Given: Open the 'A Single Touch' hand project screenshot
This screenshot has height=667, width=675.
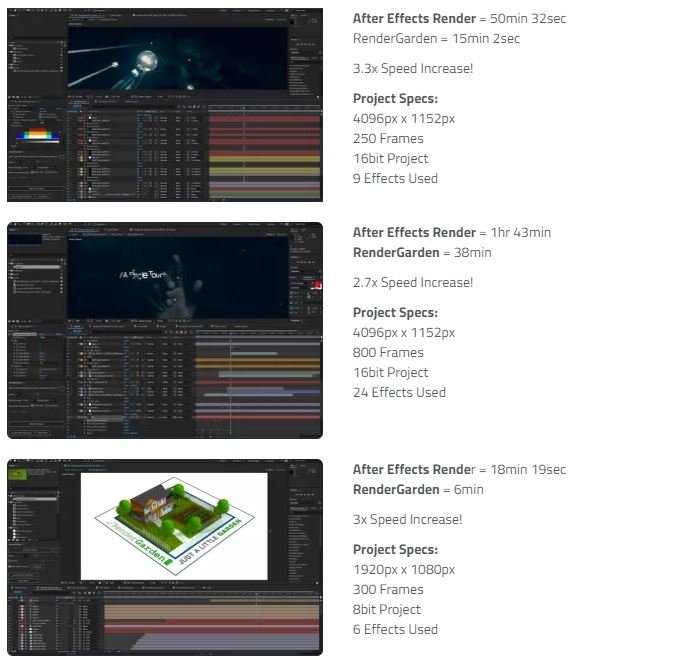Looking at the screenshot, I should pyautogui.click(x=165, y=330).
